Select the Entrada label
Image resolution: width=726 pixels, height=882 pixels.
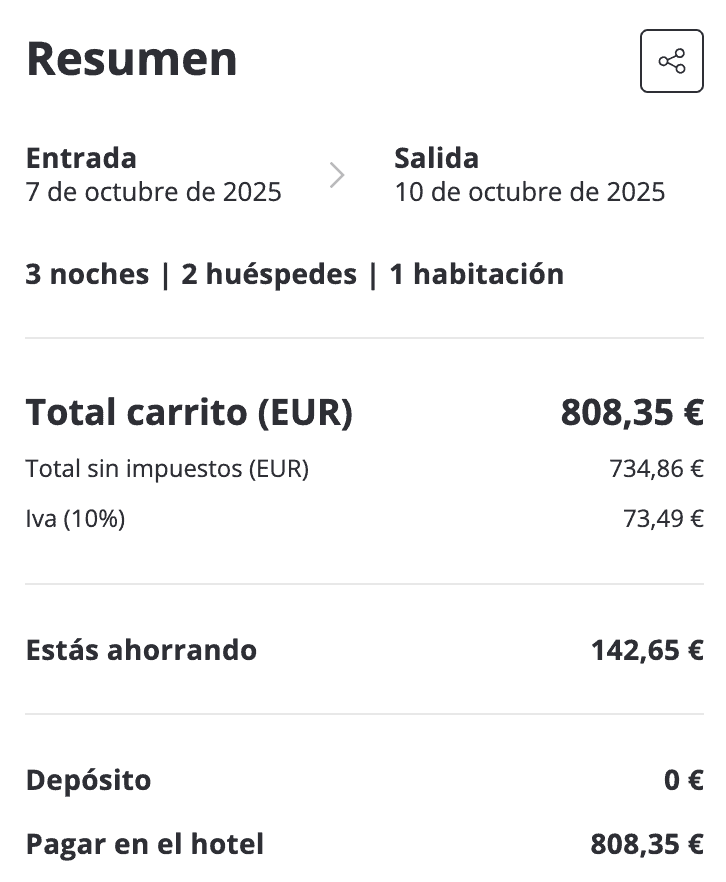81,158
